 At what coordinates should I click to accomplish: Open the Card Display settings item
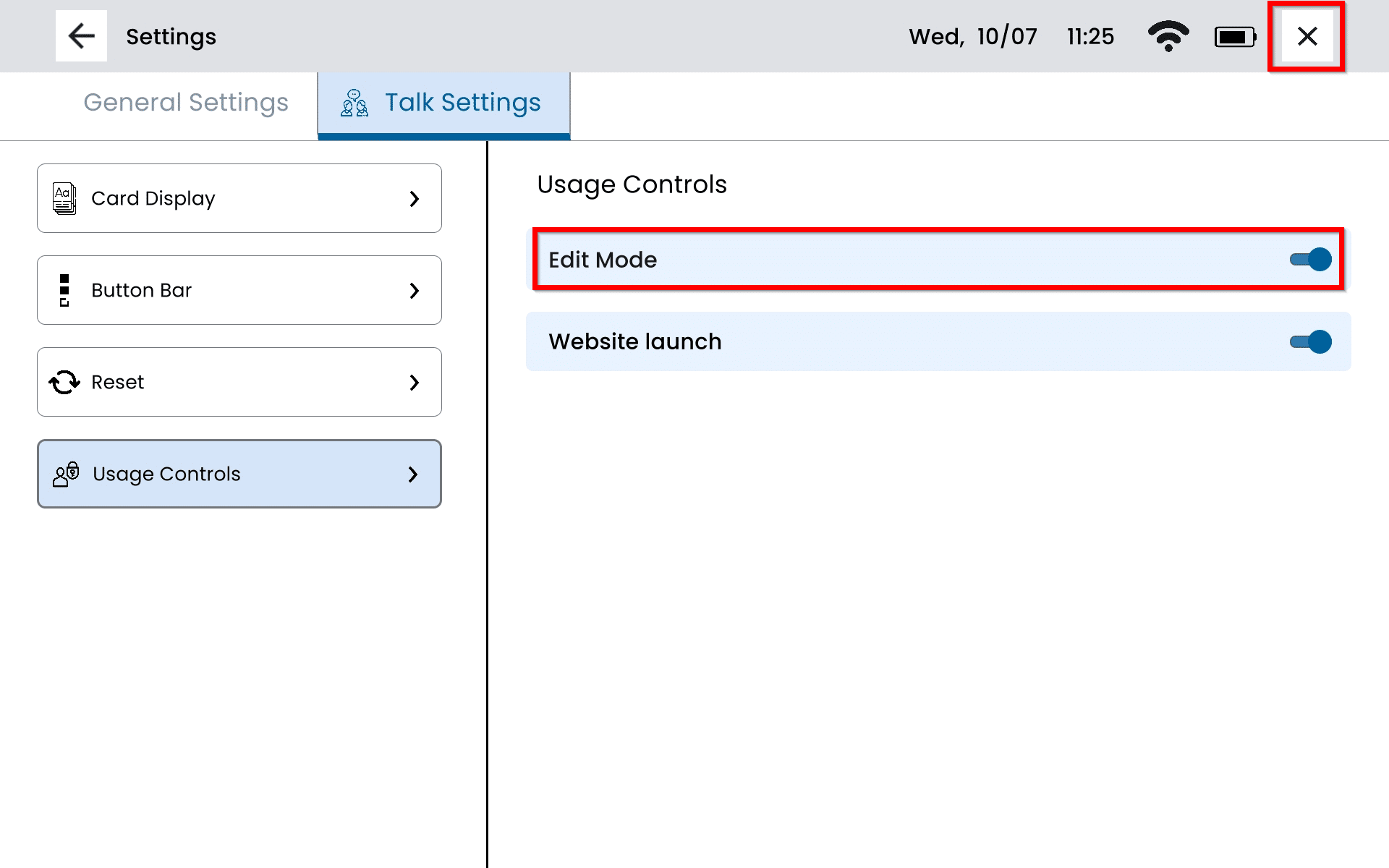[x=239, y=198]
